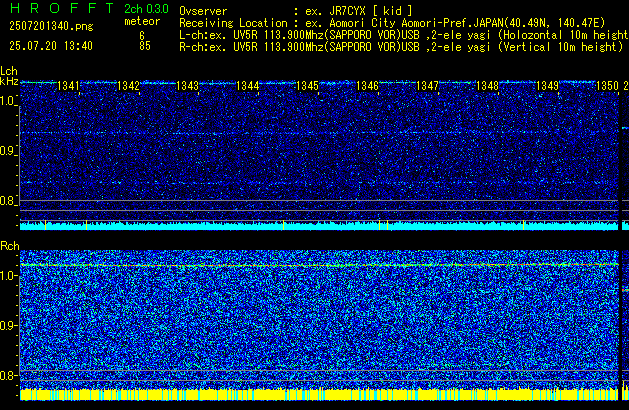
Task: Click the yellow Rch signal level strip
Action: [x=319, y=394]
